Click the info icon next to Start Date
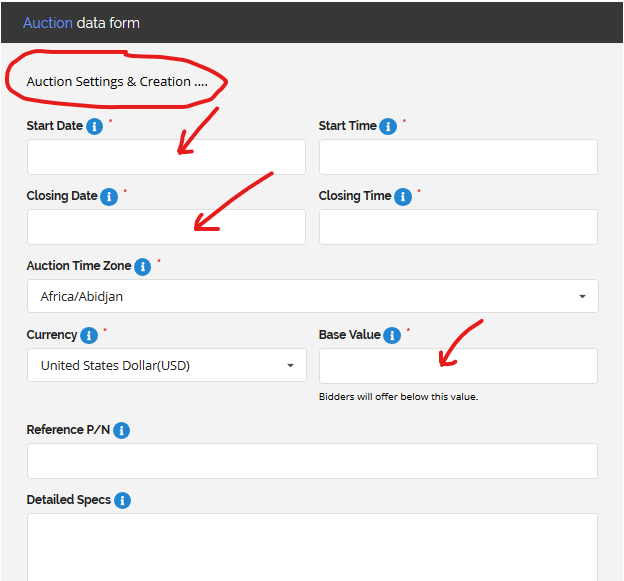624x581 pixels. pos(95,127)
